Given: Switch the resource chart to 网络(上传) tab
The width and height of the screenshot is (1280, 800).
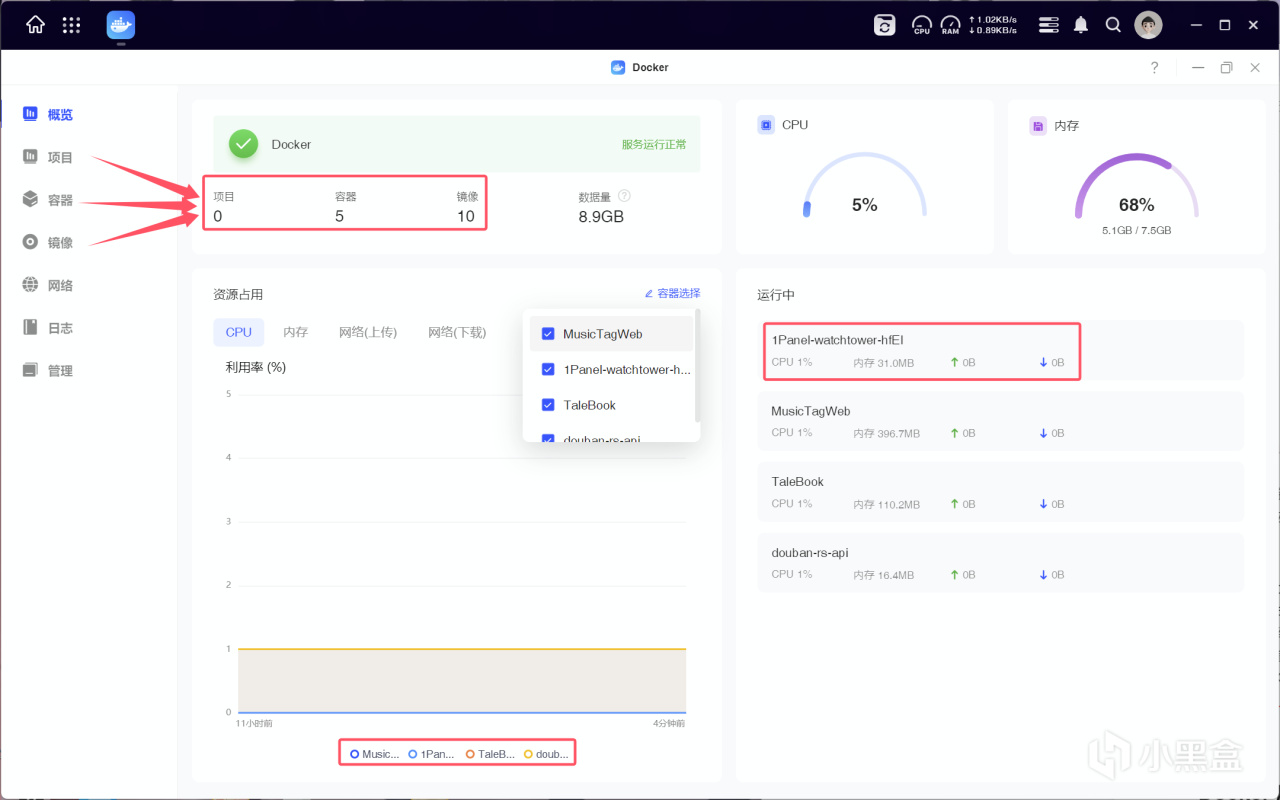Looking at the screenshot, I should [368, 332].
